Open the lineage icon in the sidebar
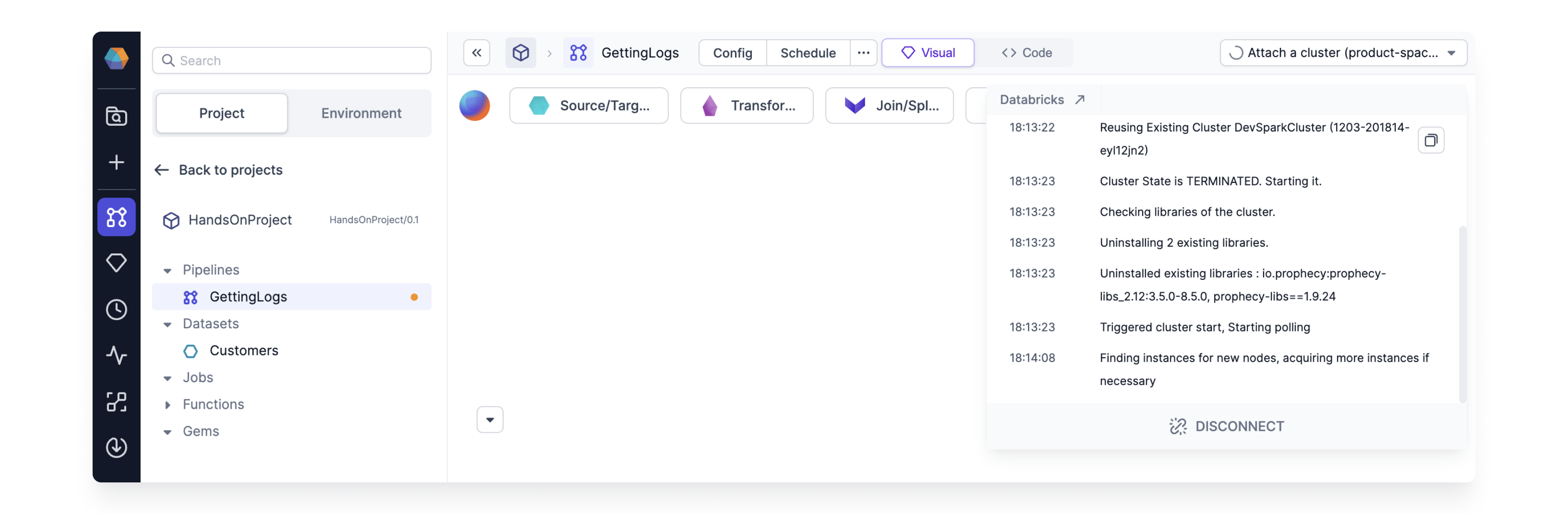This screenshot has width=1568, height=514. (x=117, y=401)
